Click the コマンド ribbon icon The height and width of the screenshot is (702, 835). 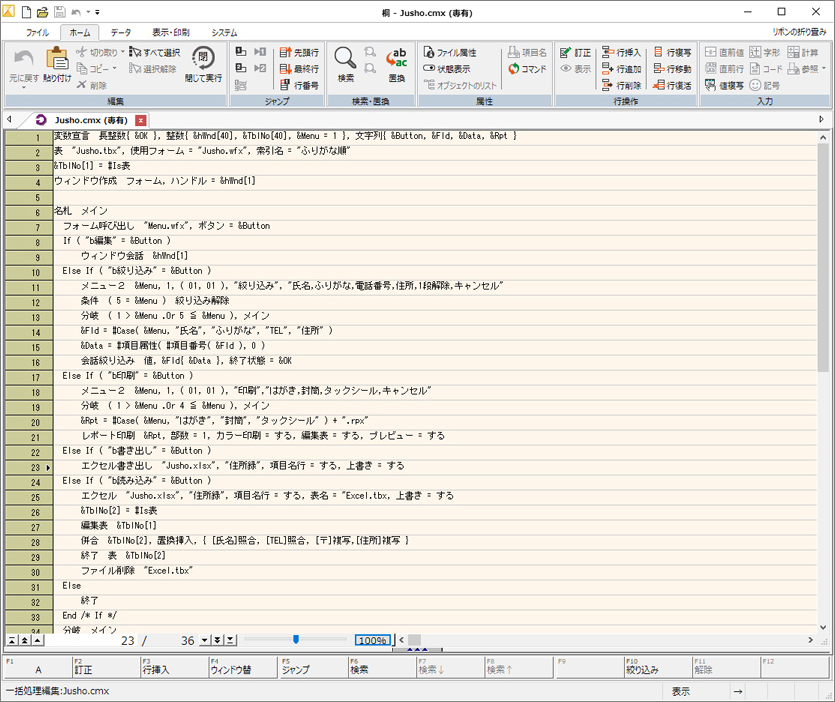pos(527,69)
